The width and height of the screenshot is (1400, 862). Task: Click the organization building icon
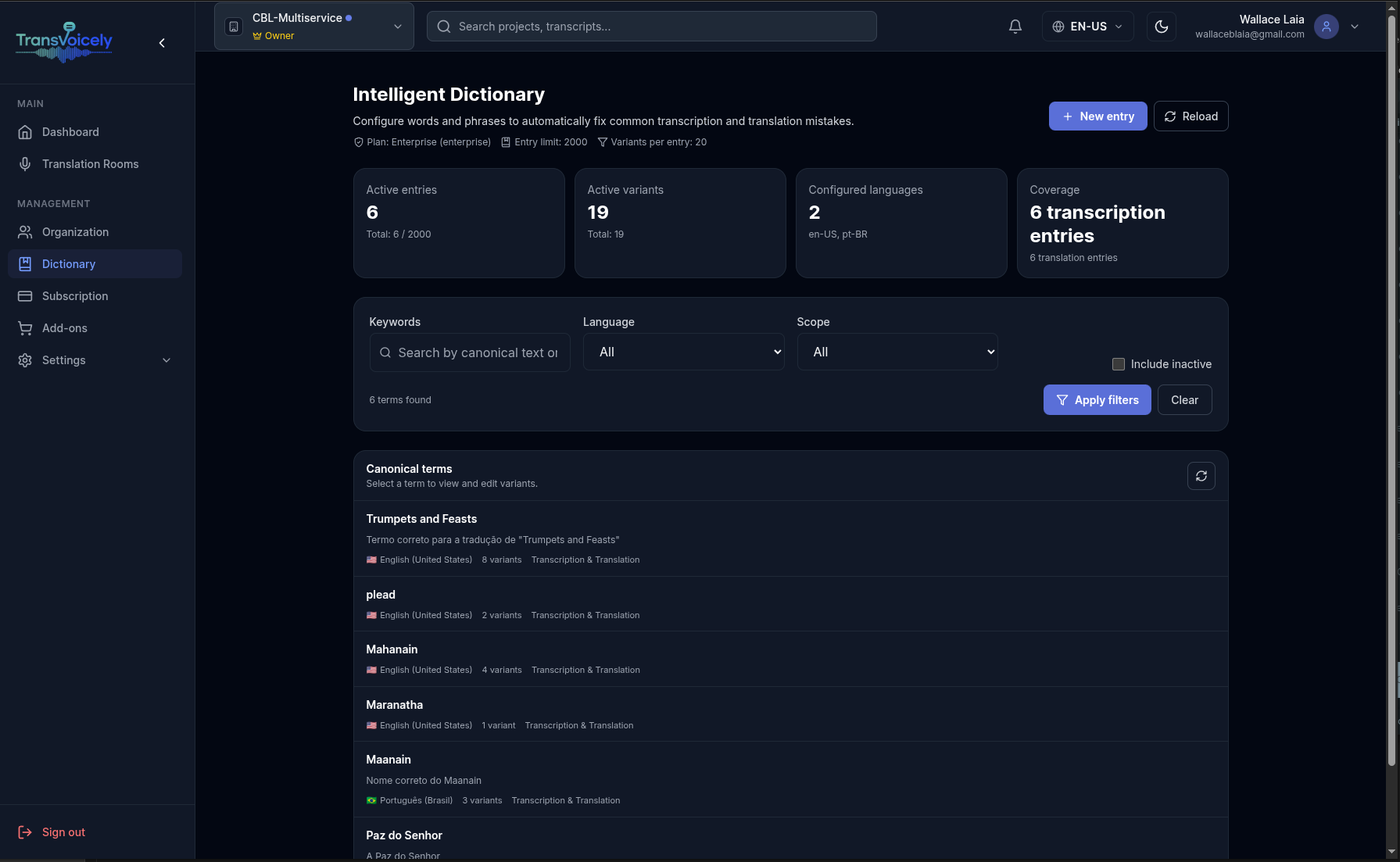(x=234, y=27)
